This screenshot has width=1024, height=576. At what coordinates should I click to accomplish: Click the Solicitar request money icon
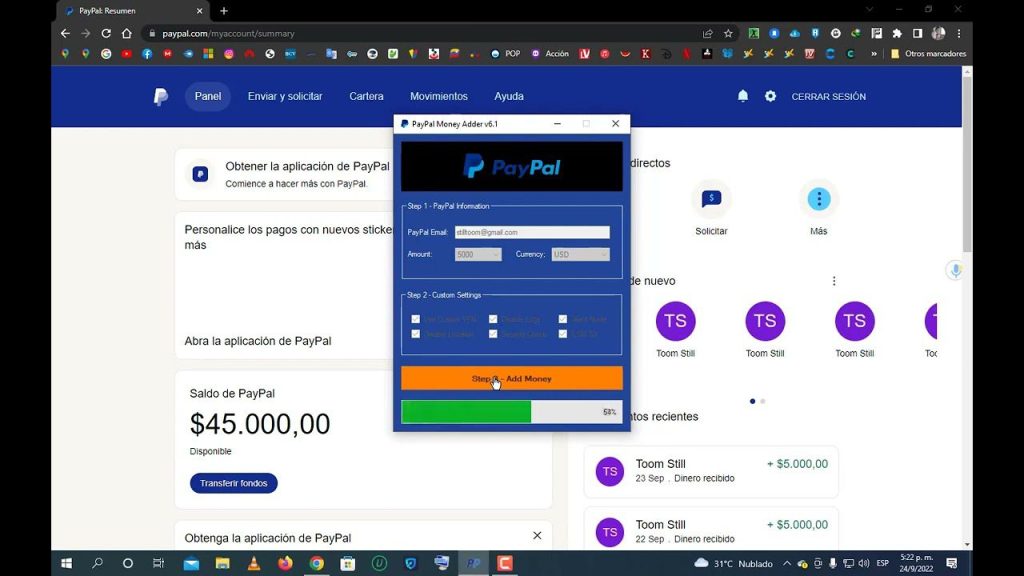click(x=711, y=199)
